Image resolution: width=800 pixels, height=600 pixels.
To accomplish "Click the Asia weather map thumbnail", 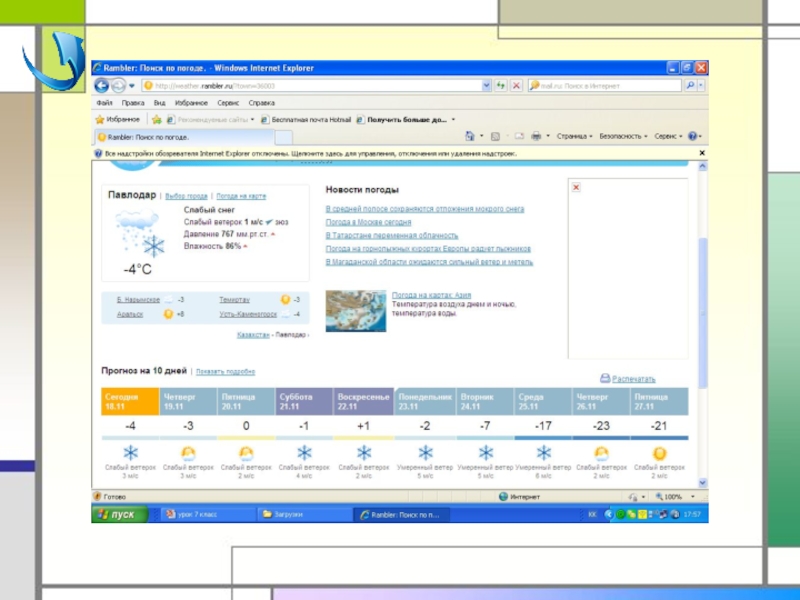I will click(356, 311).
